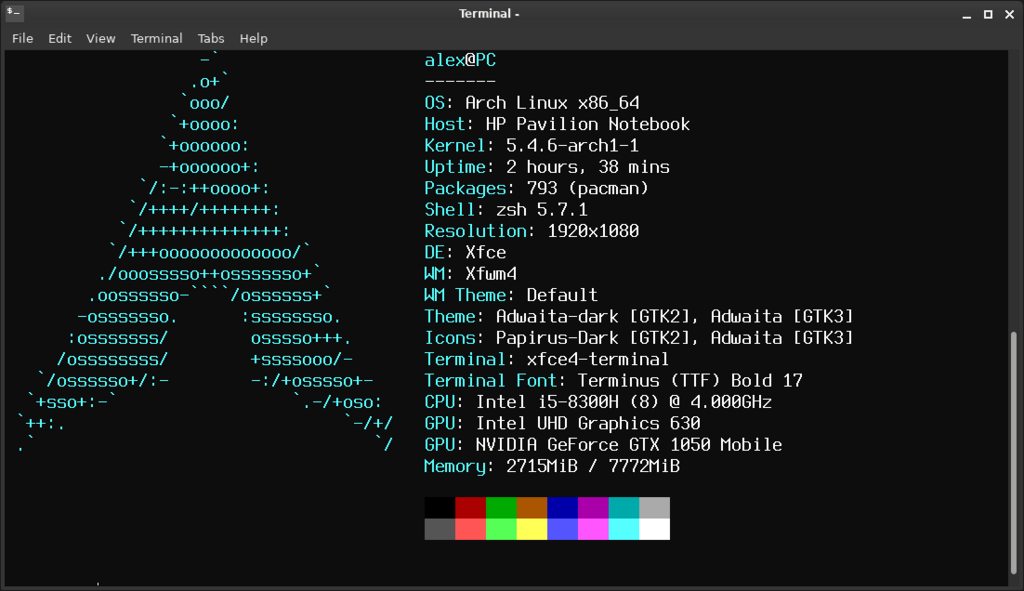1024x591 pixels.
Task: Maximize the Terminal window
Action: 988,14
